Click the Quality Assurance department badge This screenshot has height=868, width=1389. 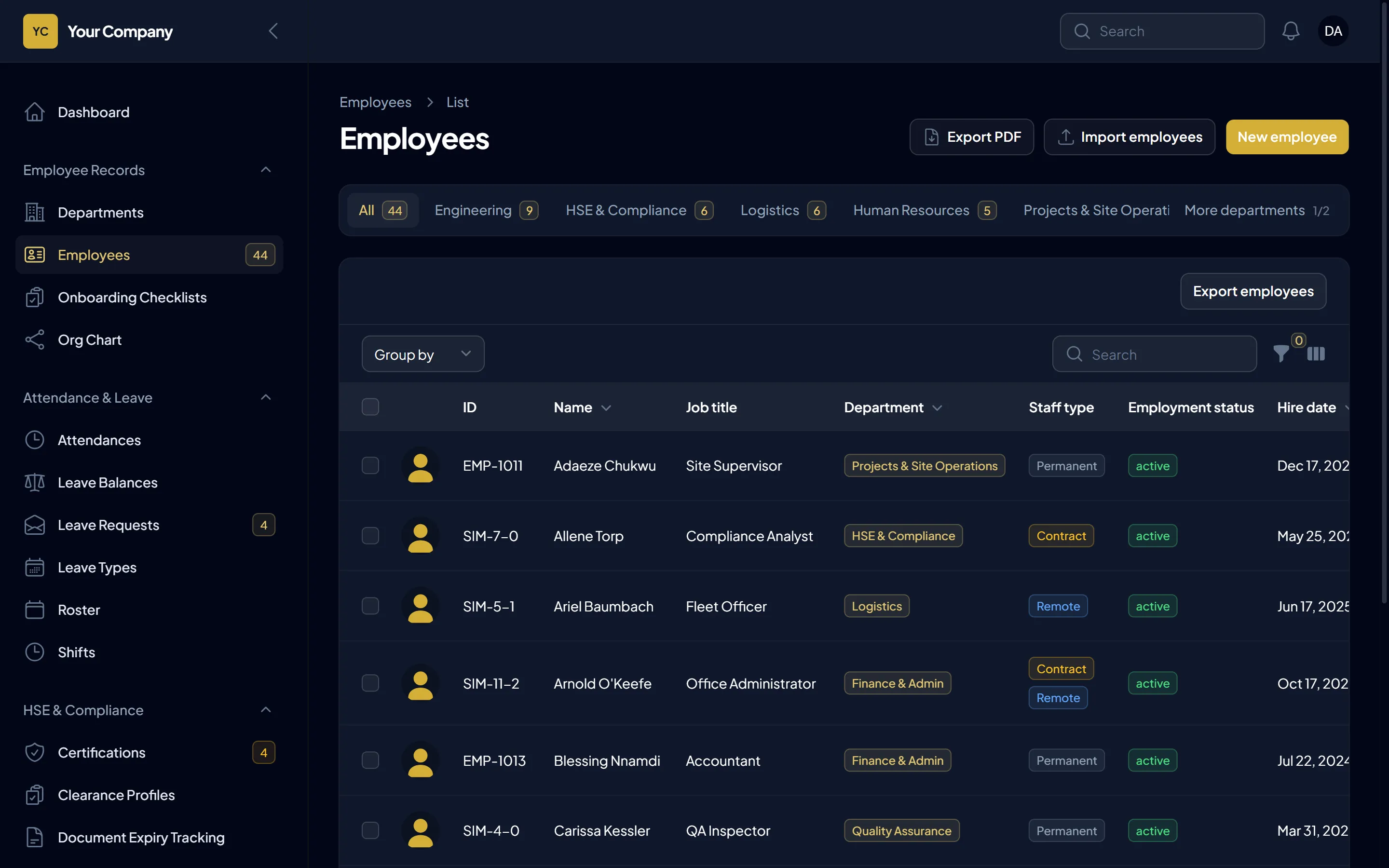coord(901,831)
